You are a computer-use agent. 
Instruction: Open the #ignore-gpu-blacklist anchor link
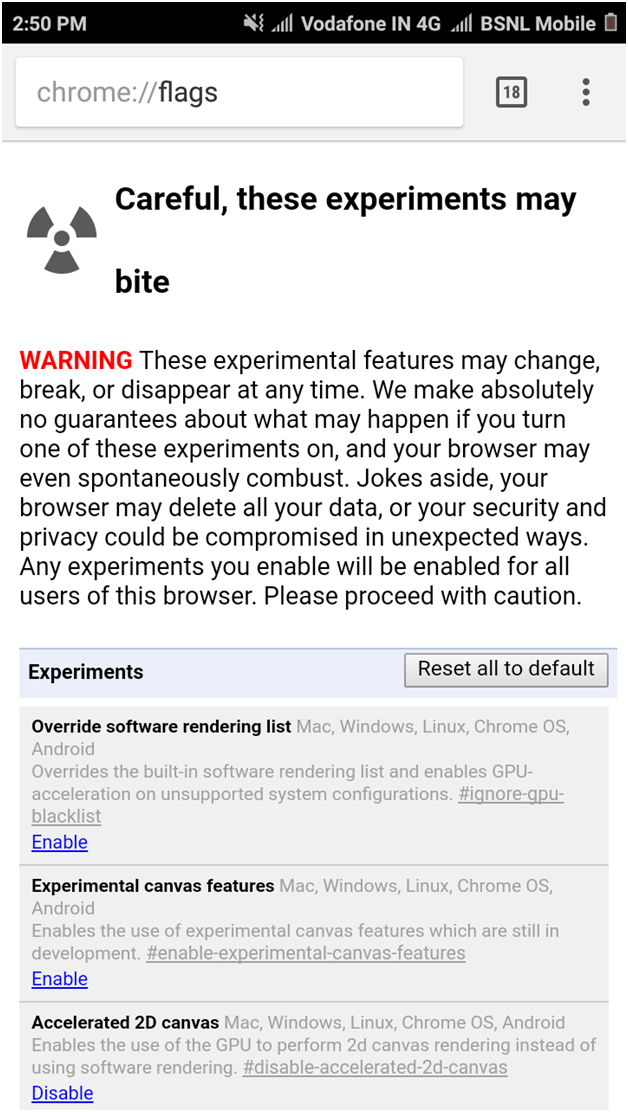(510, 795)
